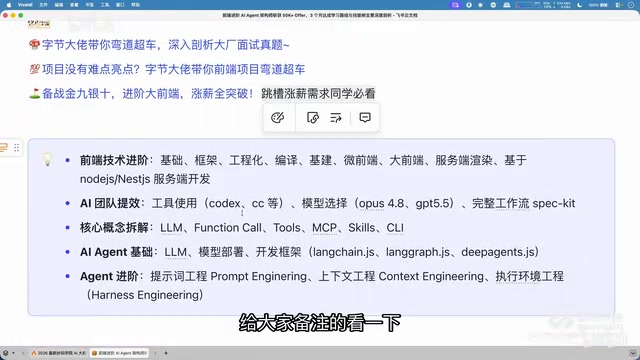This screenshot has height=360, width=640.
Task: Open the 窗口 menu
Action: tap(120, 5)
